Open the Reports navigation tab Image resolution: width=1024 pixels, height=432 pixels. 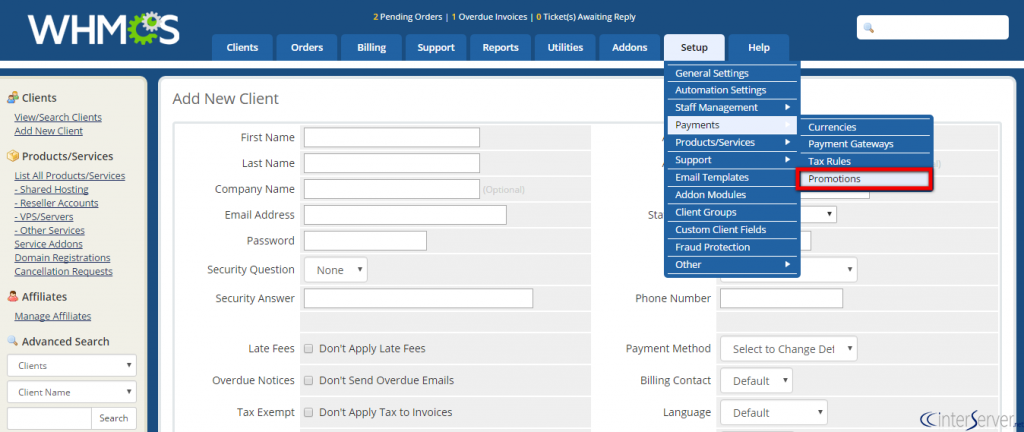(501, 48)
